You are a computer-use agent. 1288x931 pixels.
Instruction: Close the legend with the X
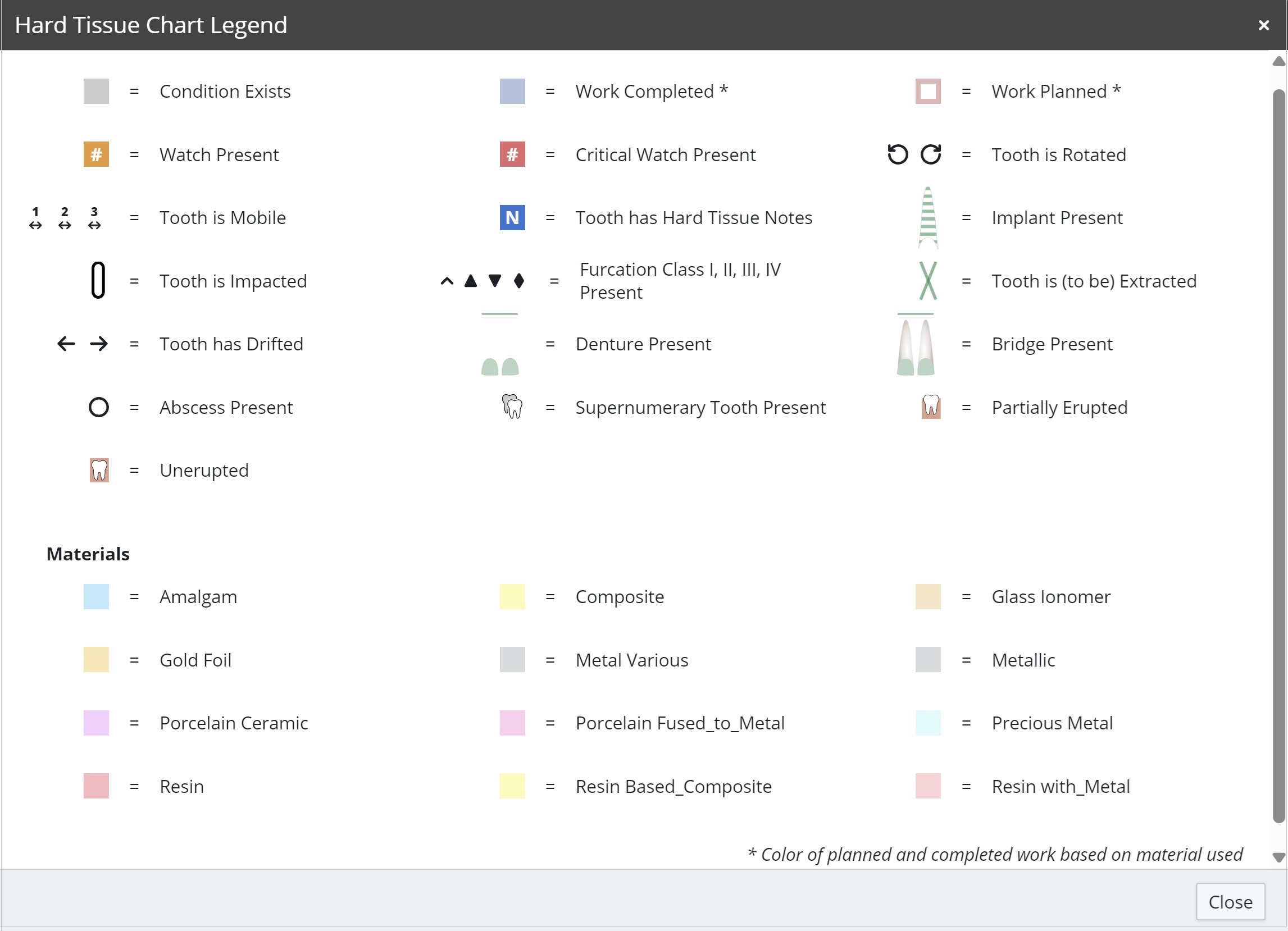pos(1264,25)
